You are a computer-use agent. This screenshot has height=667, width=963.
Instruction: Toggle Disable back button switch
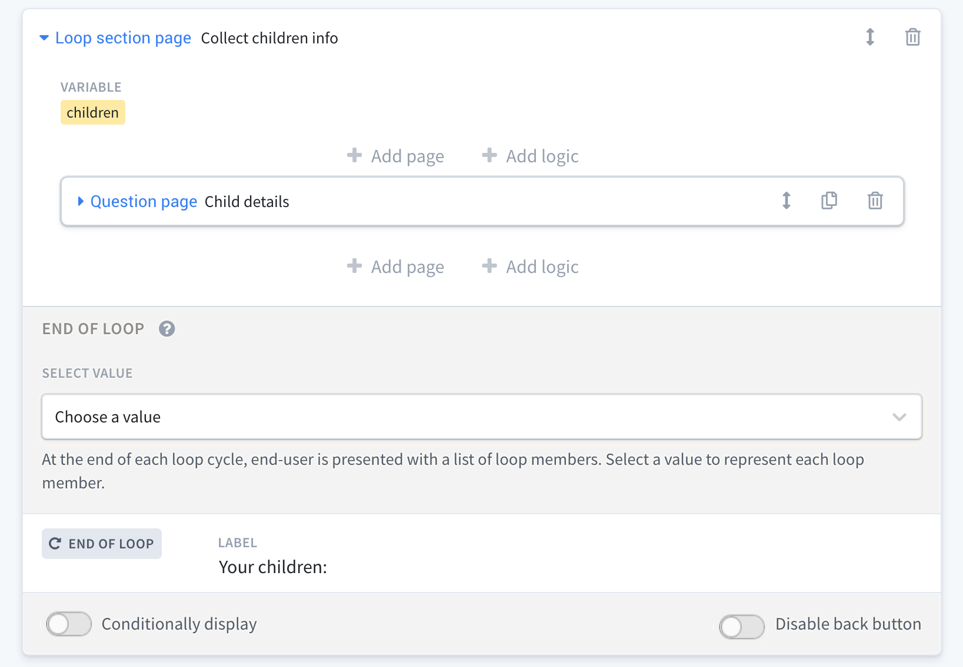coord(742,626)
